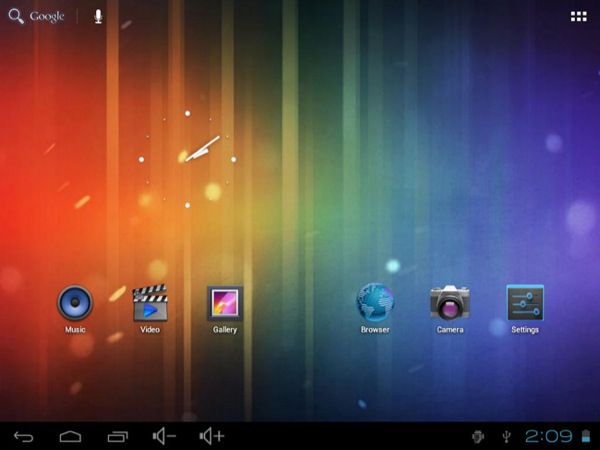Click the Google search magnifier icon
Viewport: 600px width, 450px height.
click(x=16, y=16)
